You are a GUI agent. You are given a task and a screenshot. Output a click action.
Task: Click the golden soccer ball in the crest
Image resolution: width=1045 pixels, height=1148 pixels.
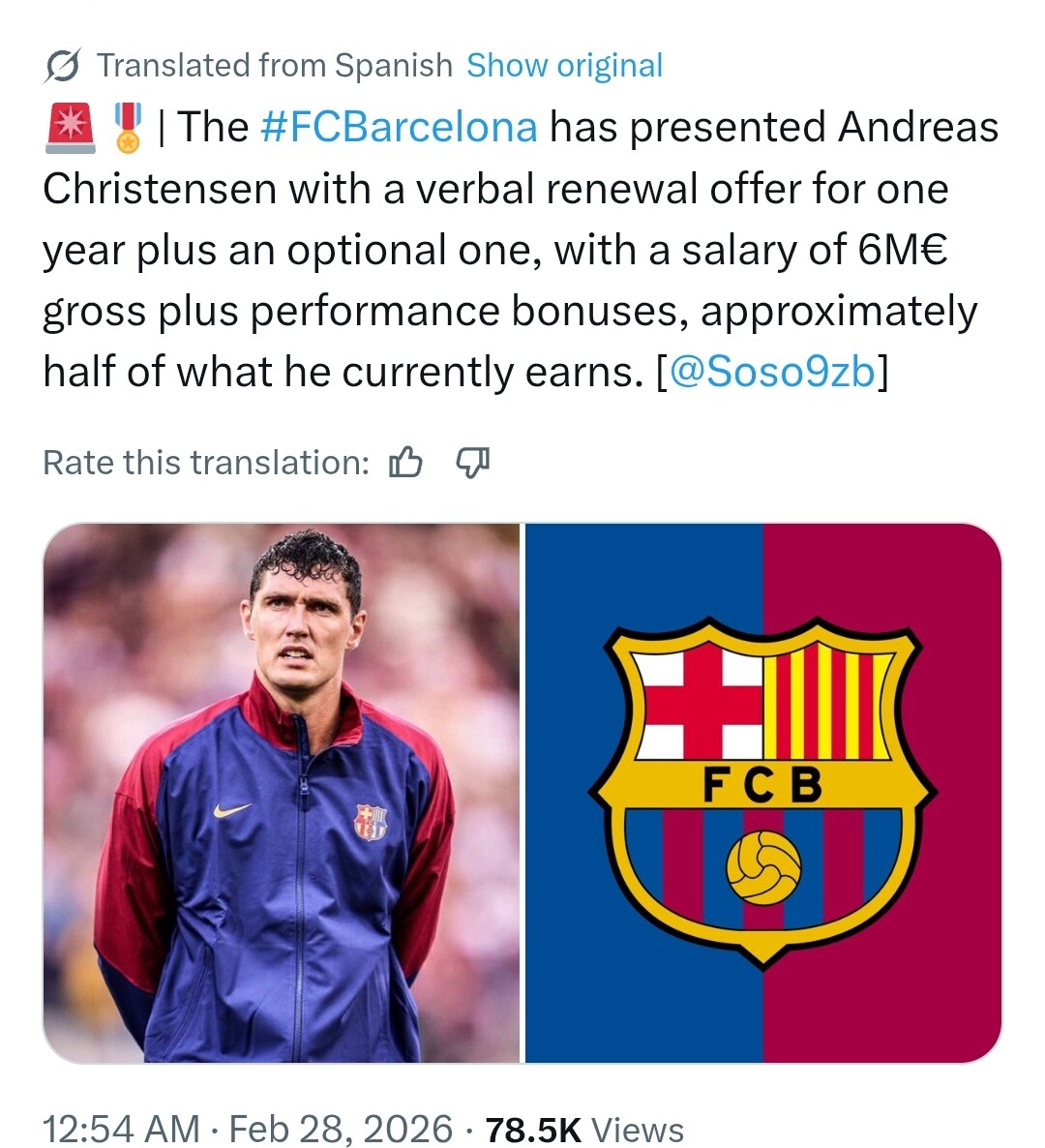(763, 866)
